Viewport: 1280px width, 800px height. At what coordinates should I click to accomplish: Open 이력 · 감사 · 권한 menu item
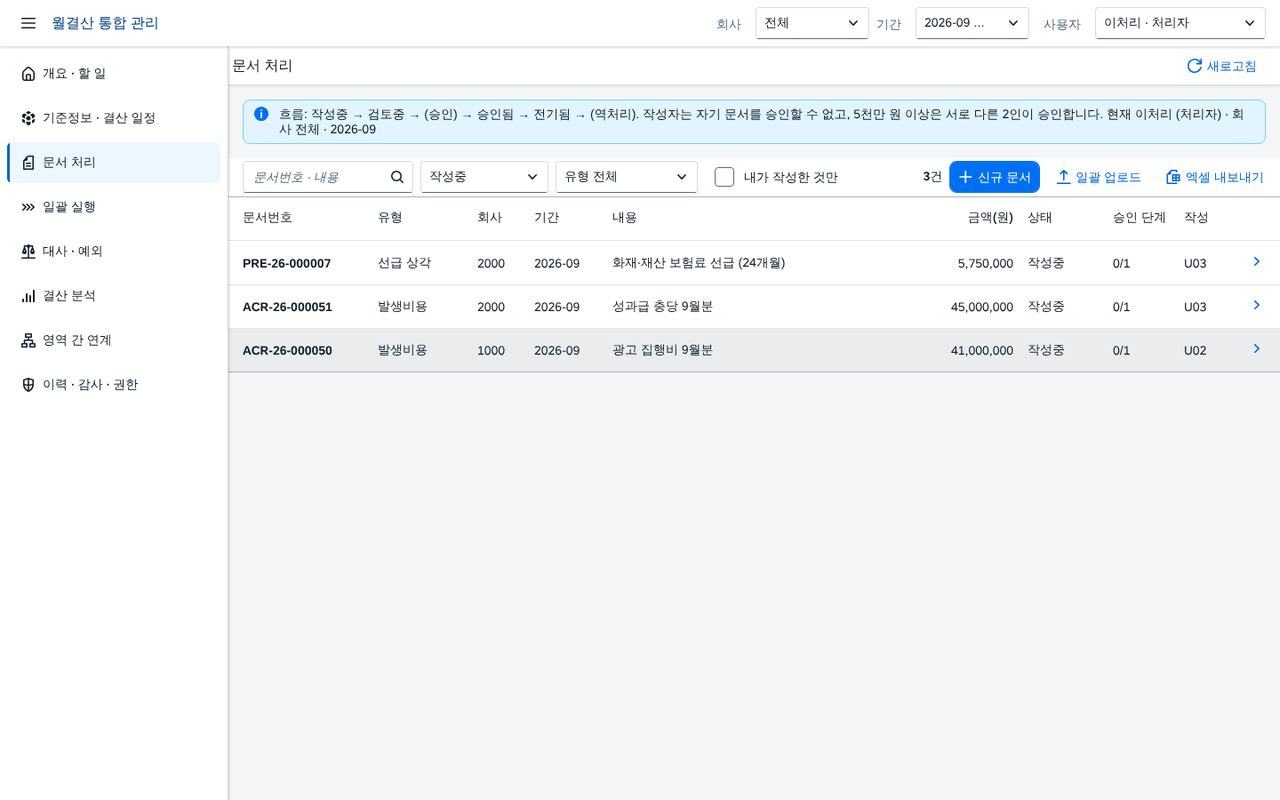pyautogui.click(x=114, y=385)
